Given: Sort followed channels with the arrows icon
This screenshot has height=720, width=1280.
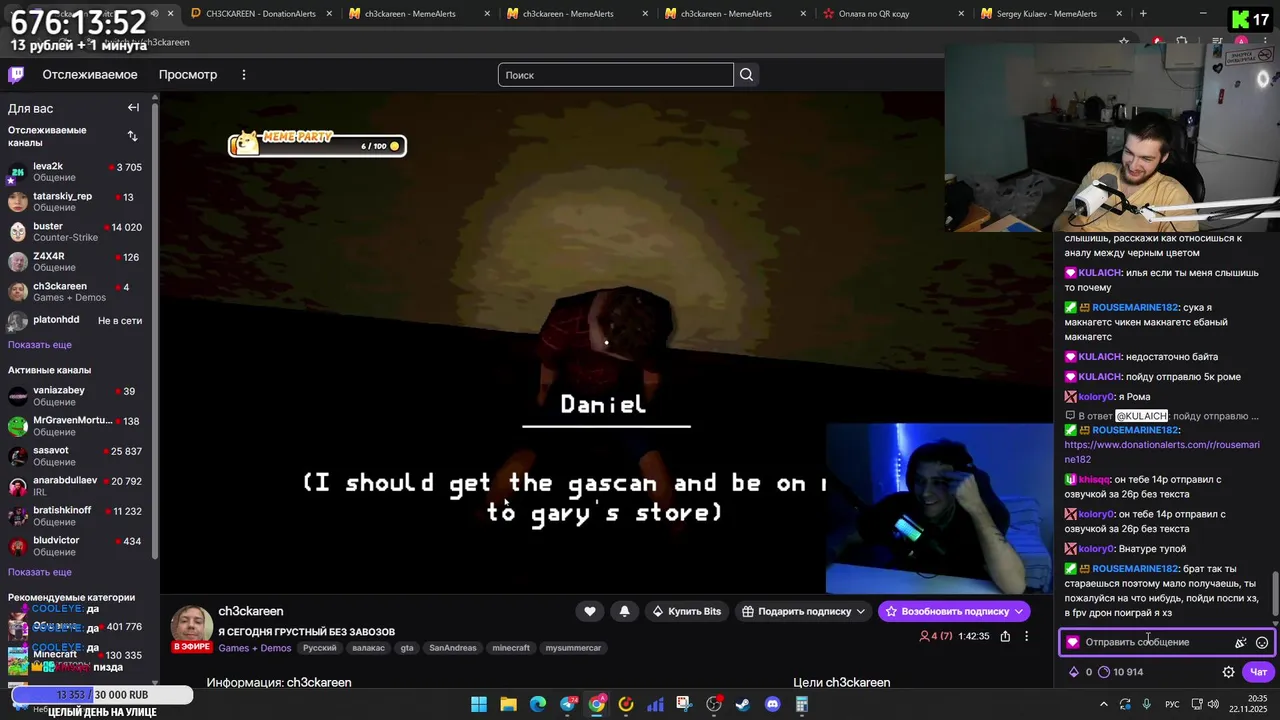Looking at the screenshot, I should [133, 136].
